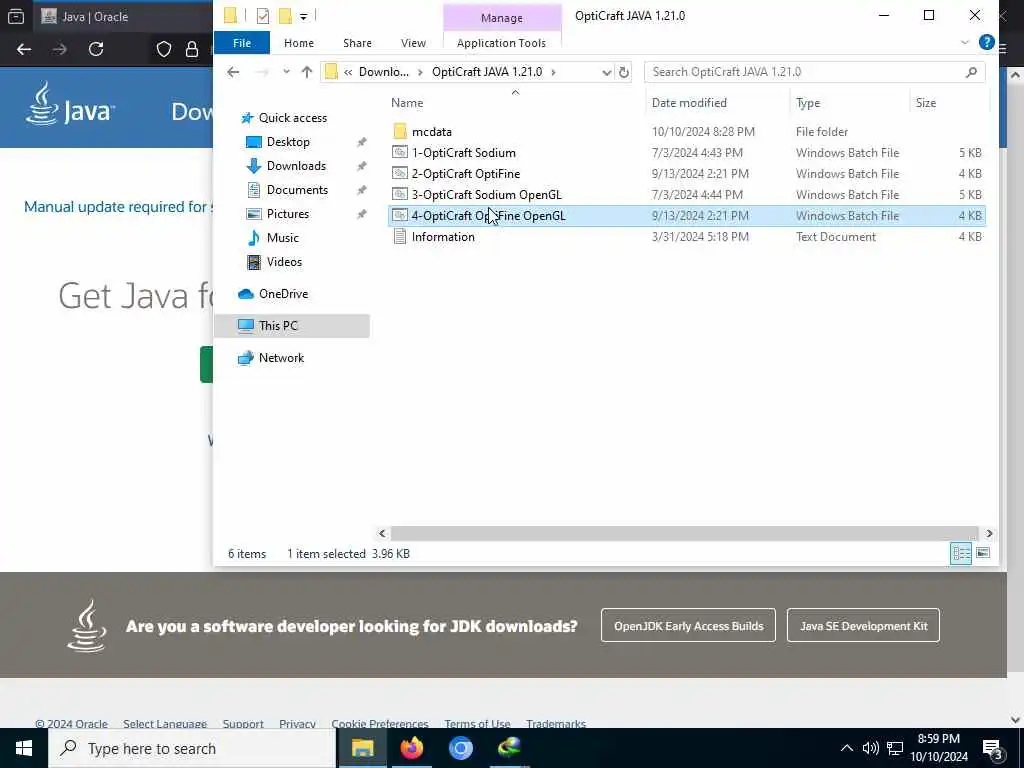Go back in File Explorer
The height and width of the screenshot is (768, 1024).
tap(233, 72)
